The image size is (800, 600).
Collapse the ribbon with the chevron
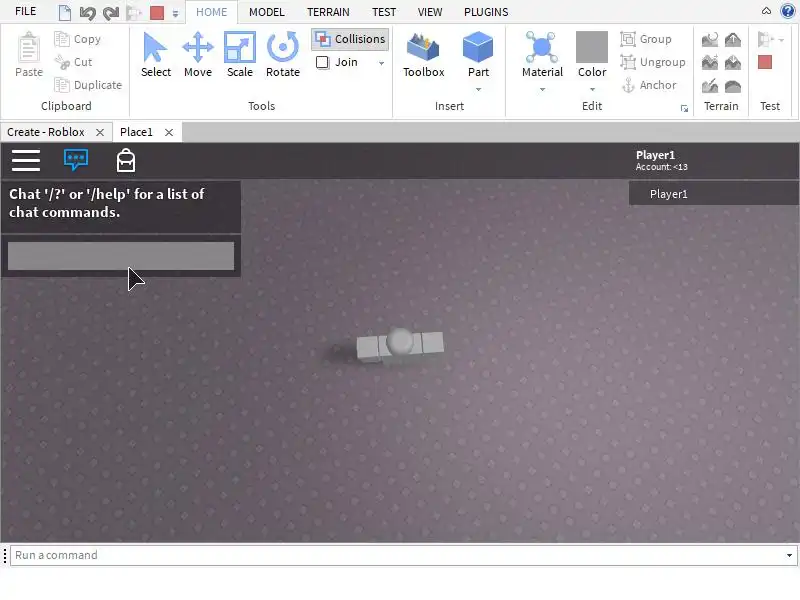click(766, 11)
